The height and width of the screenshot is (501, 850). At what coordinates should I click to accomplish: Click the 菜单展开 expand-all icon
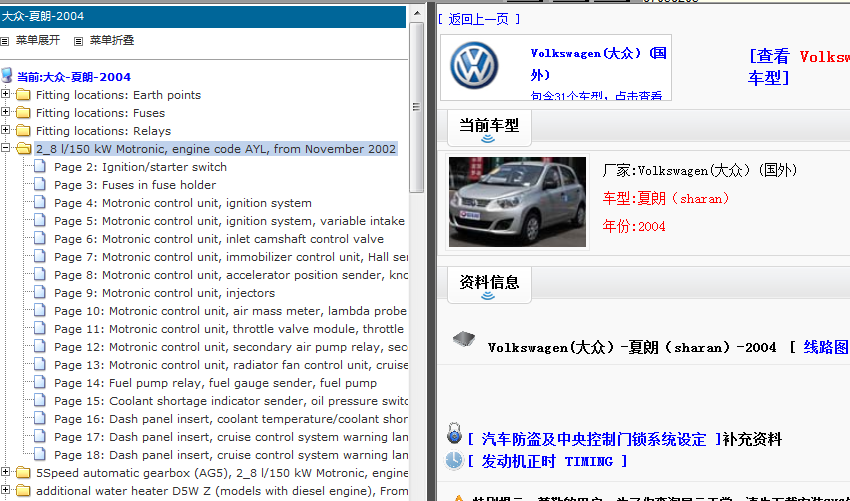tap(5, 41)
